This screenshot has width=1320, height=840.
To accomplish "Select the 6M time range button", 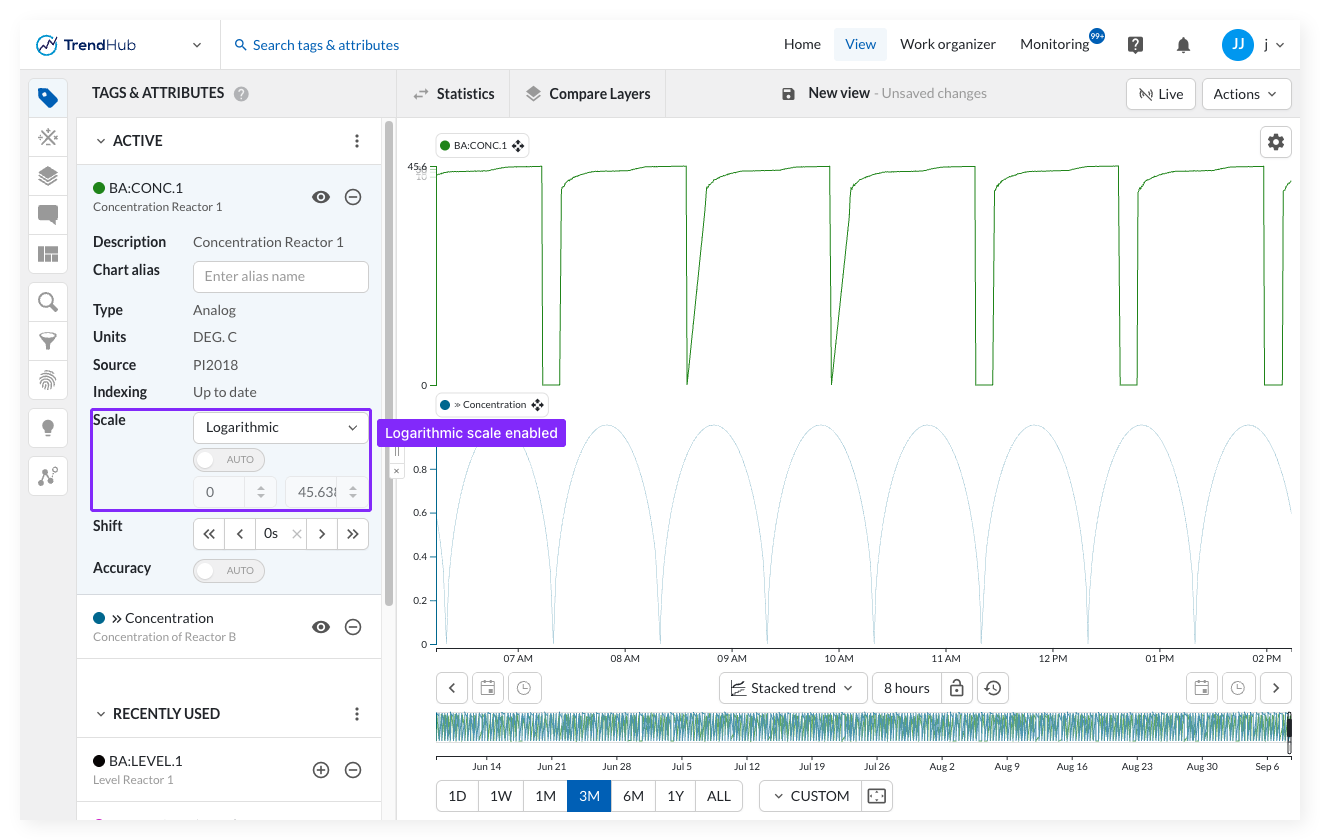I will [633, 796].
